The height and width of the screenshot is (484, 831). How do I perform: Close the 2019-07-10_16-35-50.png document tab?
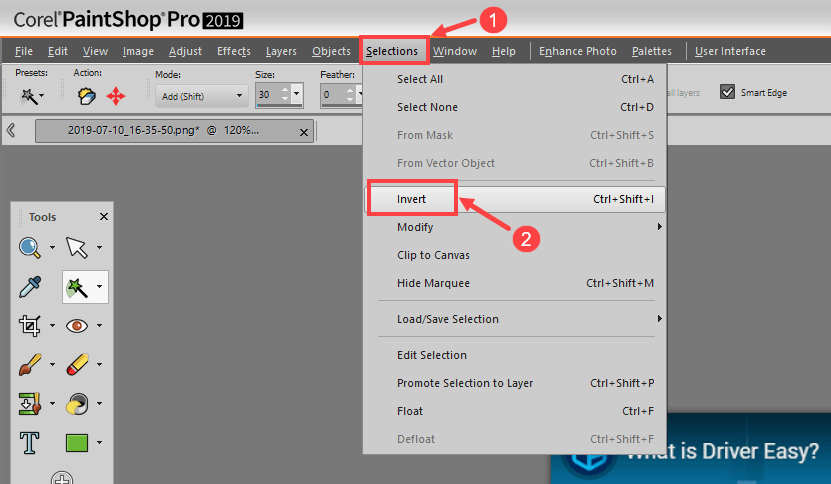[x=304, y=133]
